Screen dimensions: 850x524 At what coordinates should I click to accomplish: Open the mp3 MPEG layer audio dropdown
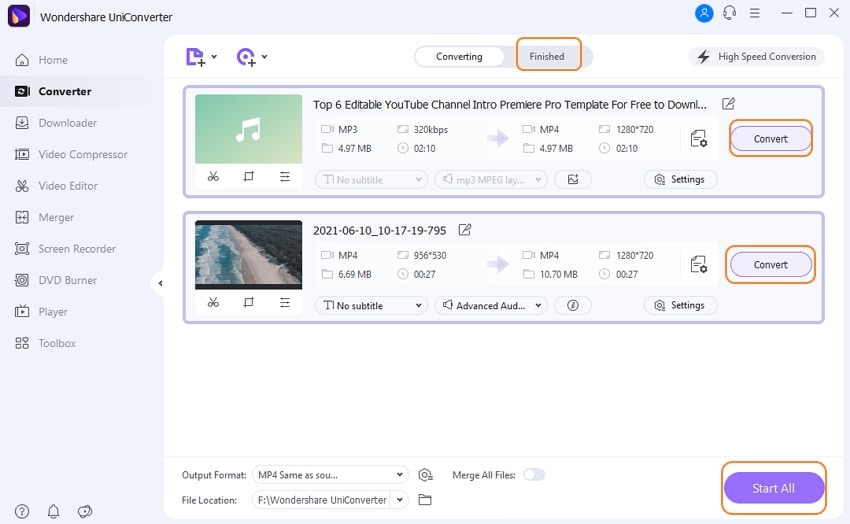tap(491, 179)
